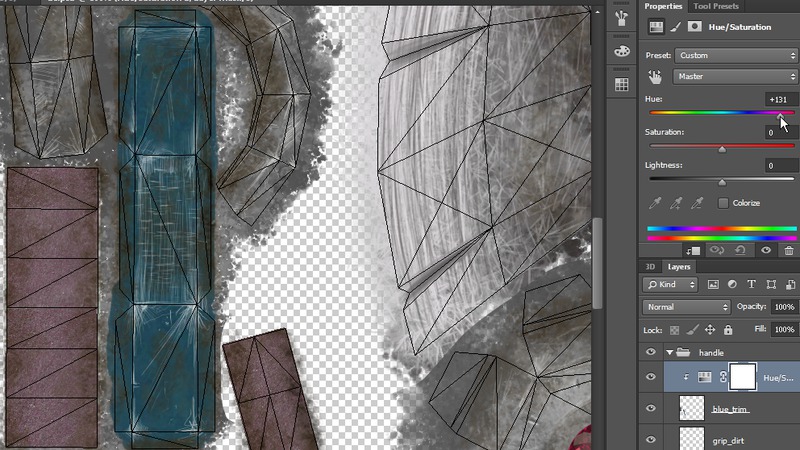Screen dimensions: 800x450
Task: View previous state of the adjustment
Action: tap(717, 250)
